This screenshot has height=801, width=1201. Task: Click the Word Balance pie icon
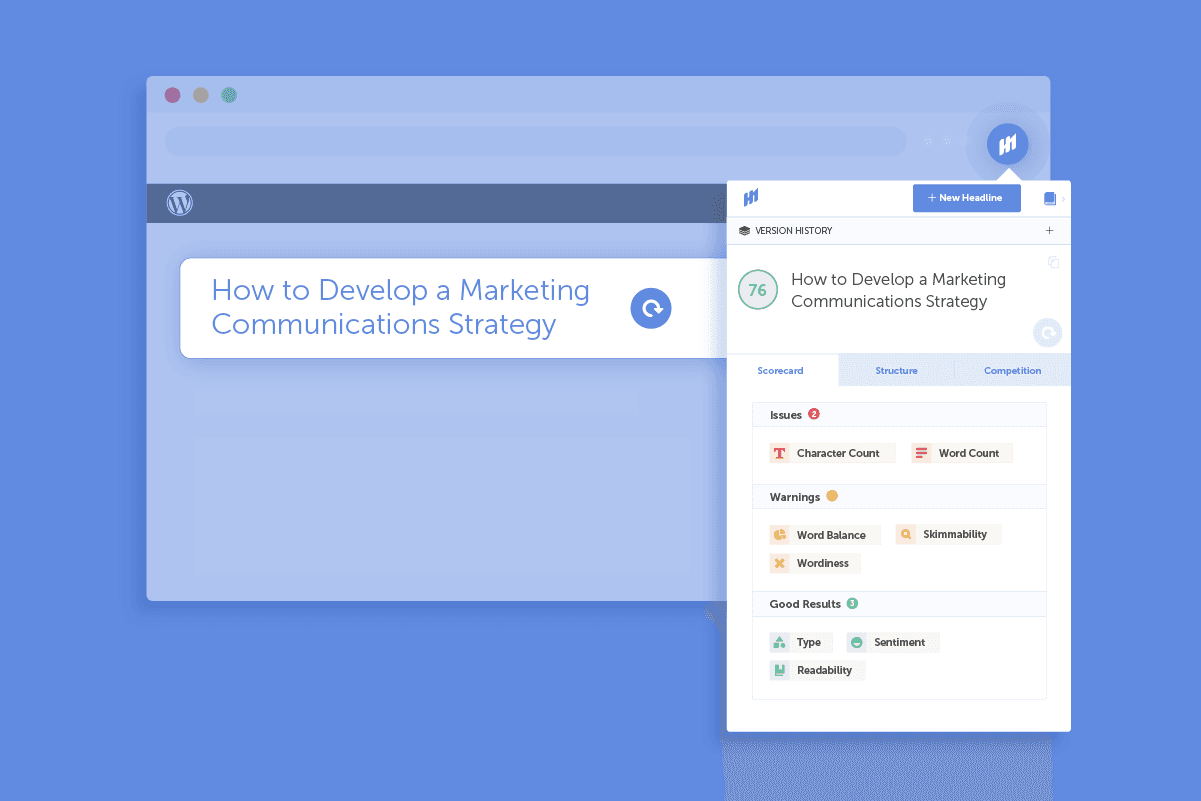tap(779, 535)
